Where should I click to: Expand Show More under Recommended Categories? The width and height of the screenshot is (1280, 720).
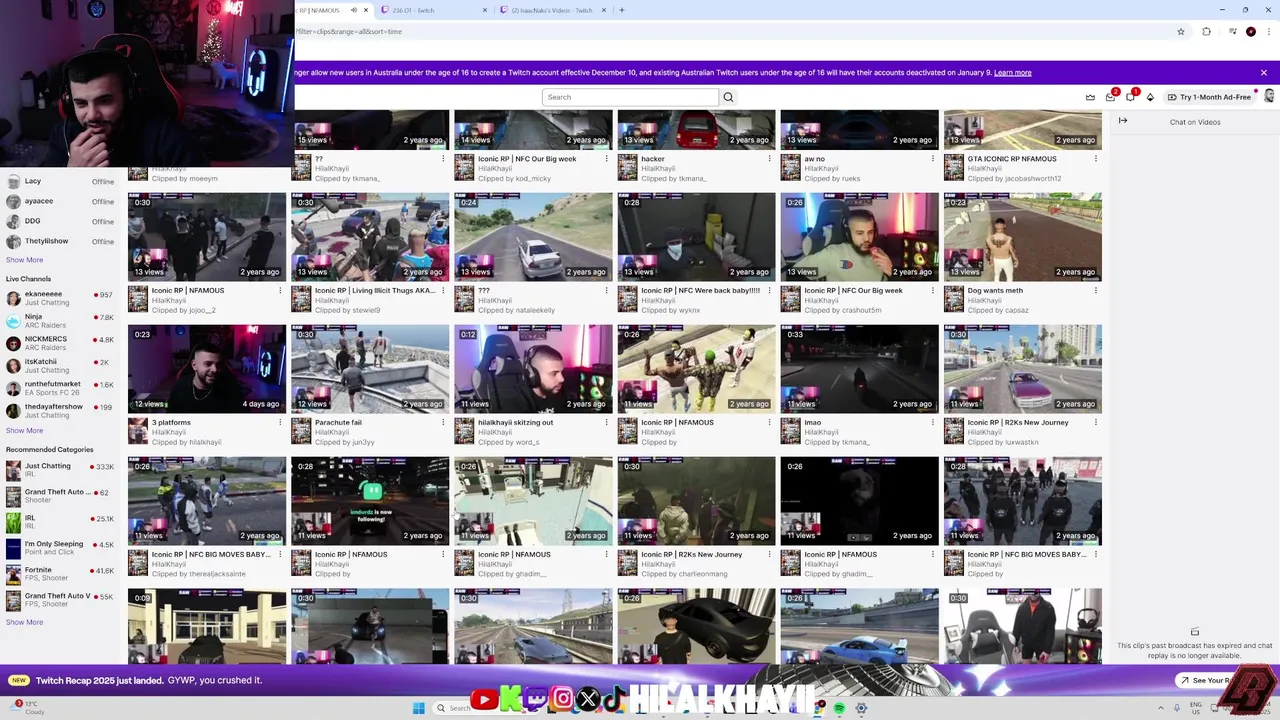pos(24,622)
